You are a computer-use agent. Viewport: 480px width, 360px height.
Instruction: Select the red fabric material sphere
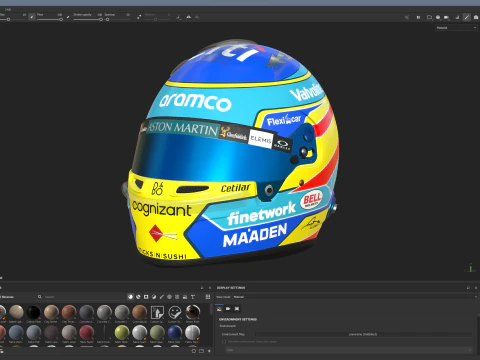point(87,332)
